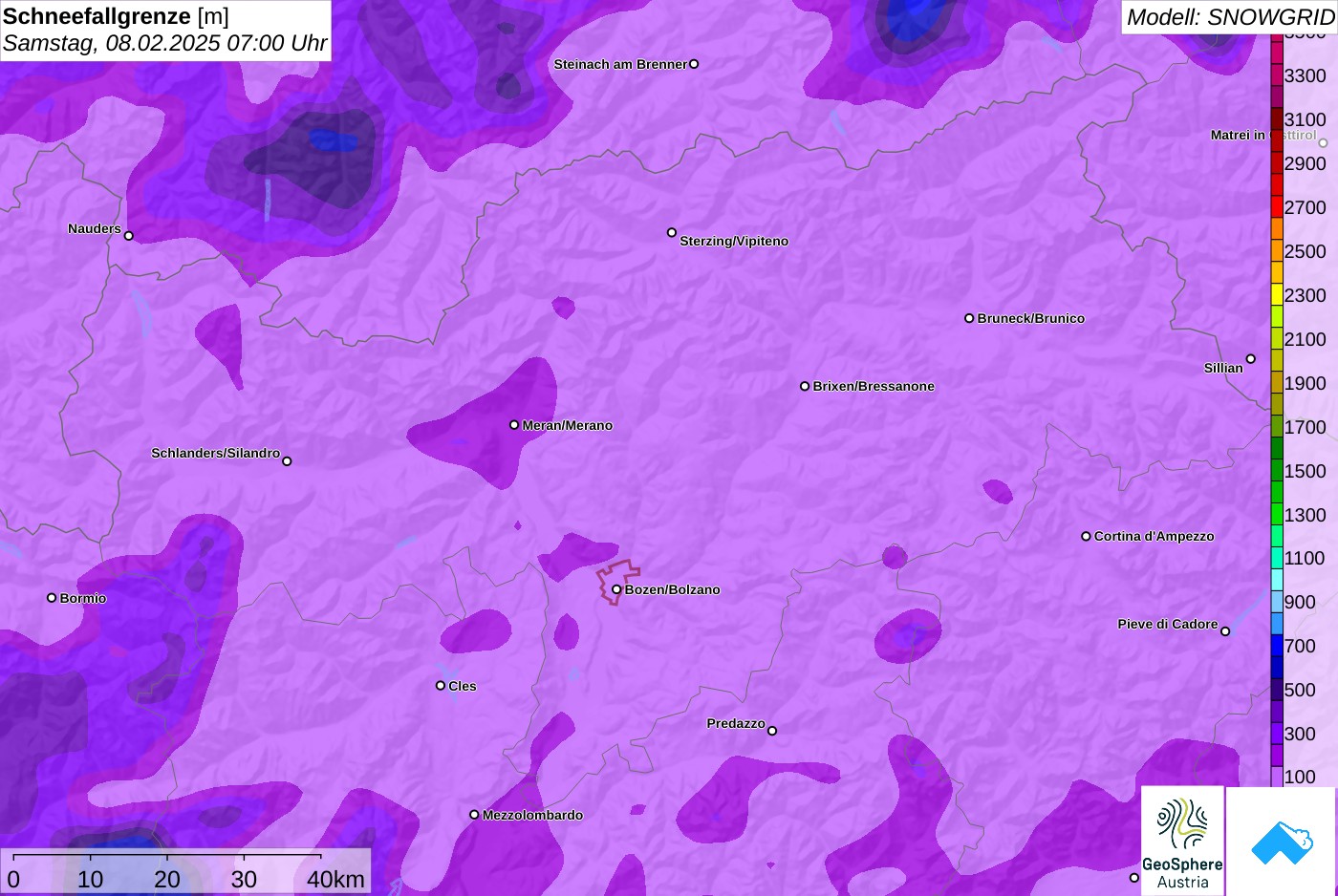Click legend value 1700

pos(1306,427)
